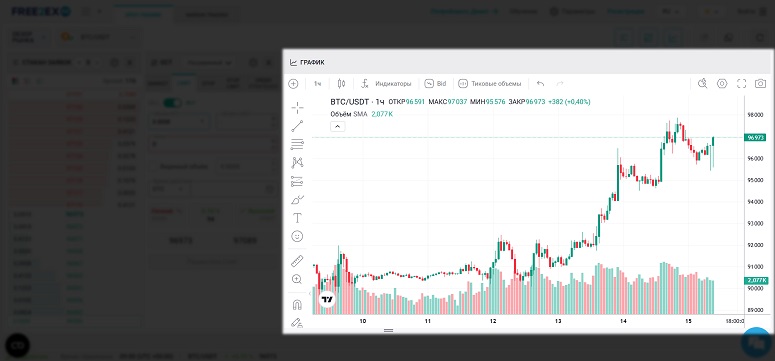Click the Тиковые объемы button
The height and width of the screenshot is (361, 775).
[489, 84]
